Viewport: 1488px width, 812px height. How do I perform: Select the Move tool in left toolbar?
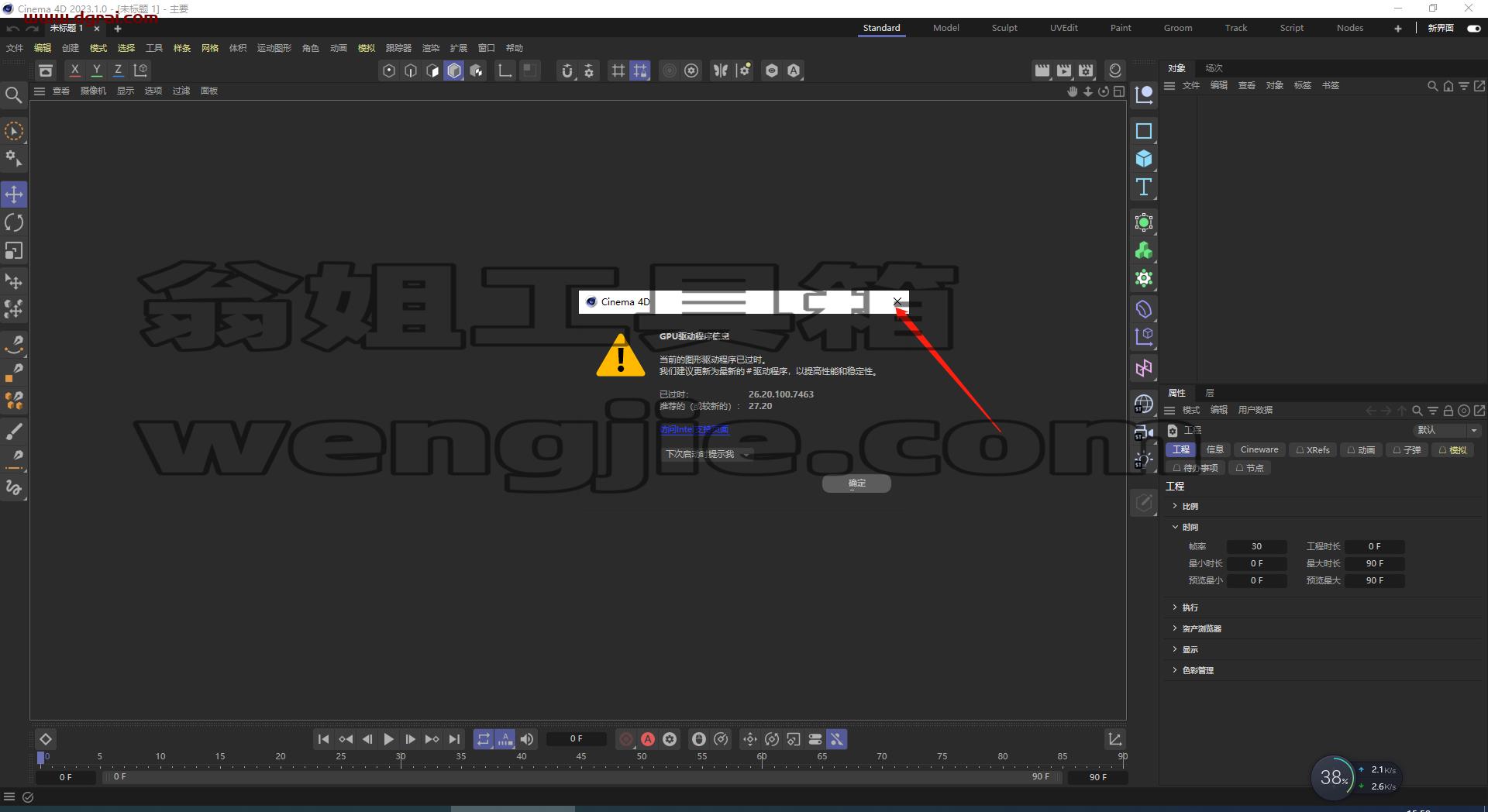coord(14,194)
